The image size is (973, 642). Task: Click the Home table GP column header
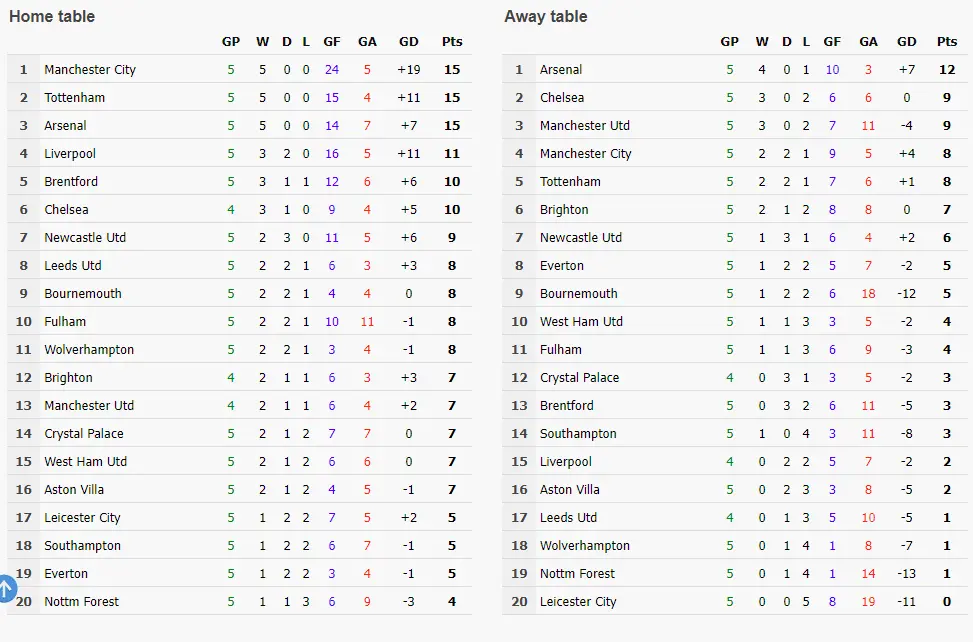[231, 42]
